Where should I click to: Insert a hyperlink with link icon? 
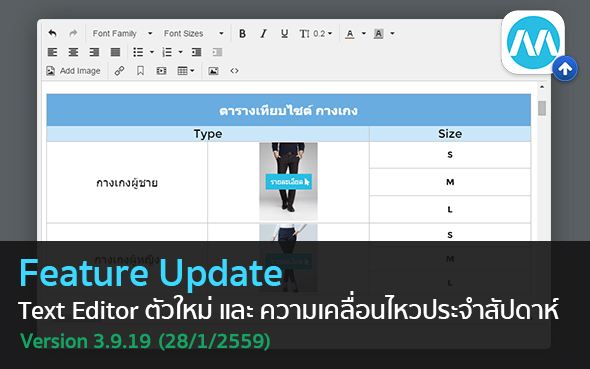click(120, 71)
